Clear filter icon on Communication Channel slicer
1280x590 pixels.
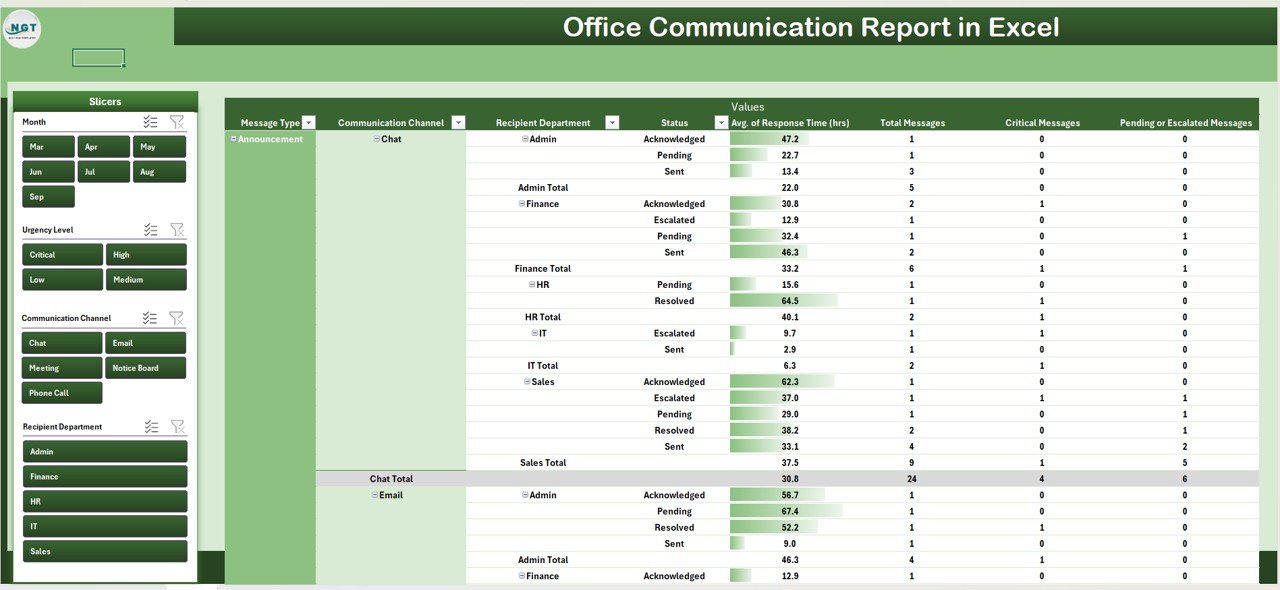(x=176, y=318)
